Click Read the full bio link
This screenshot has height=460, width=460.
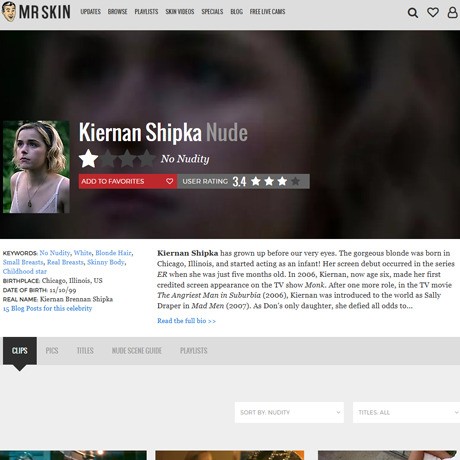click(x=186, y=321)
